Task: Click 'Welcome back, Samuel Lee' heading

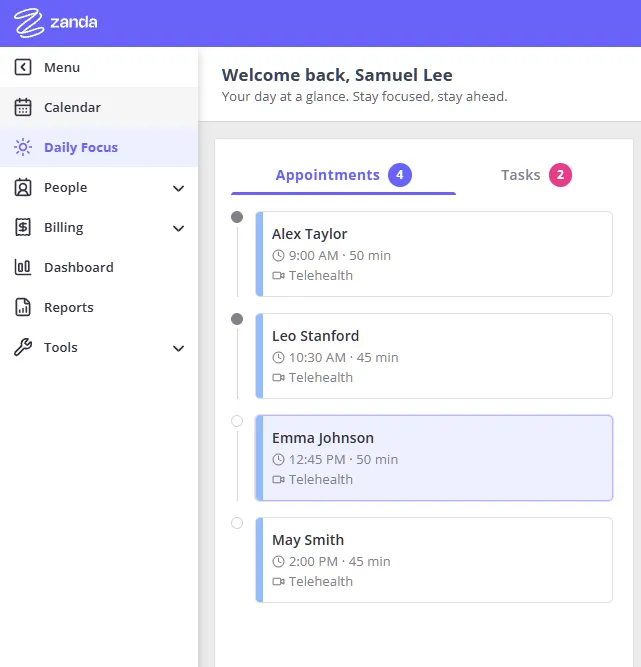Action: (x=337, y=75)
